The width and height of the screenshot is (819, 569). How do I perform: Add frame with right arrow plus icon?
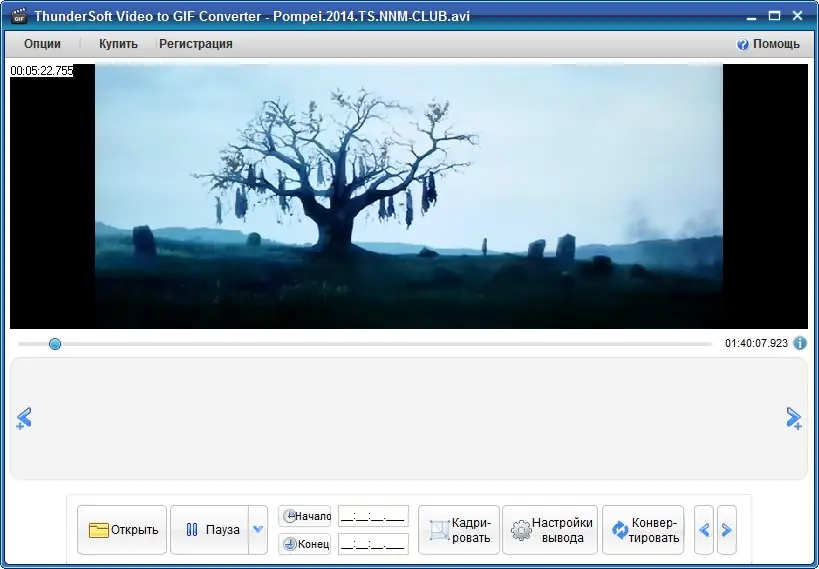(794, 419)
